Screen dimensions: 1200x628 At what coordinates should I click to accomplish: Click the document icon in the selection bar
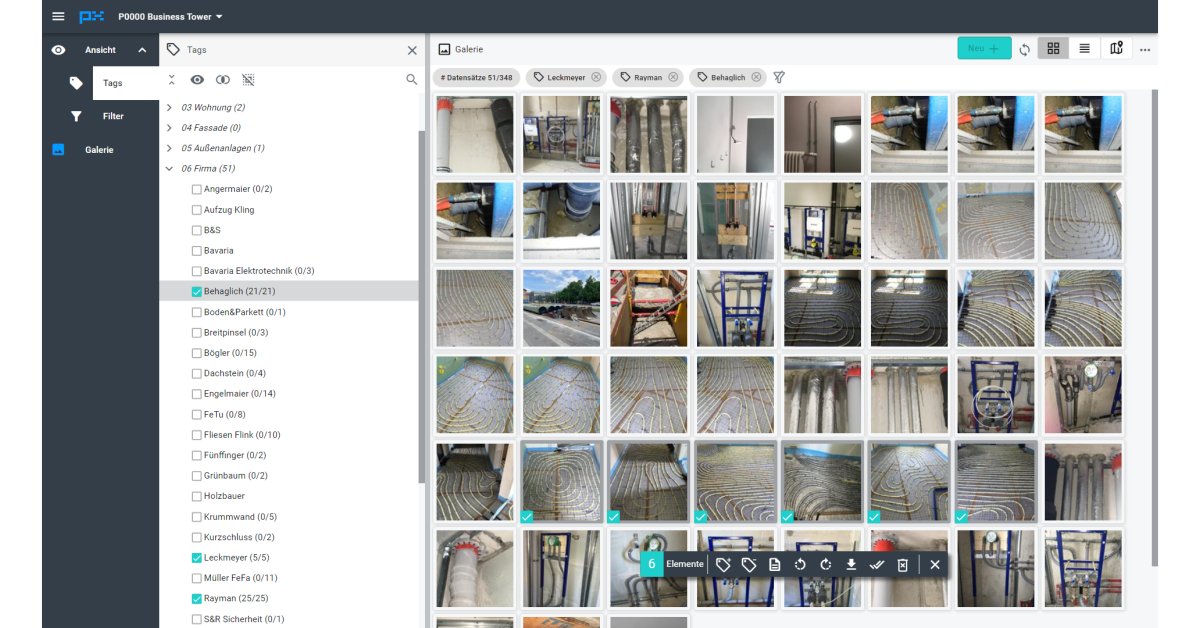[775, 565]
